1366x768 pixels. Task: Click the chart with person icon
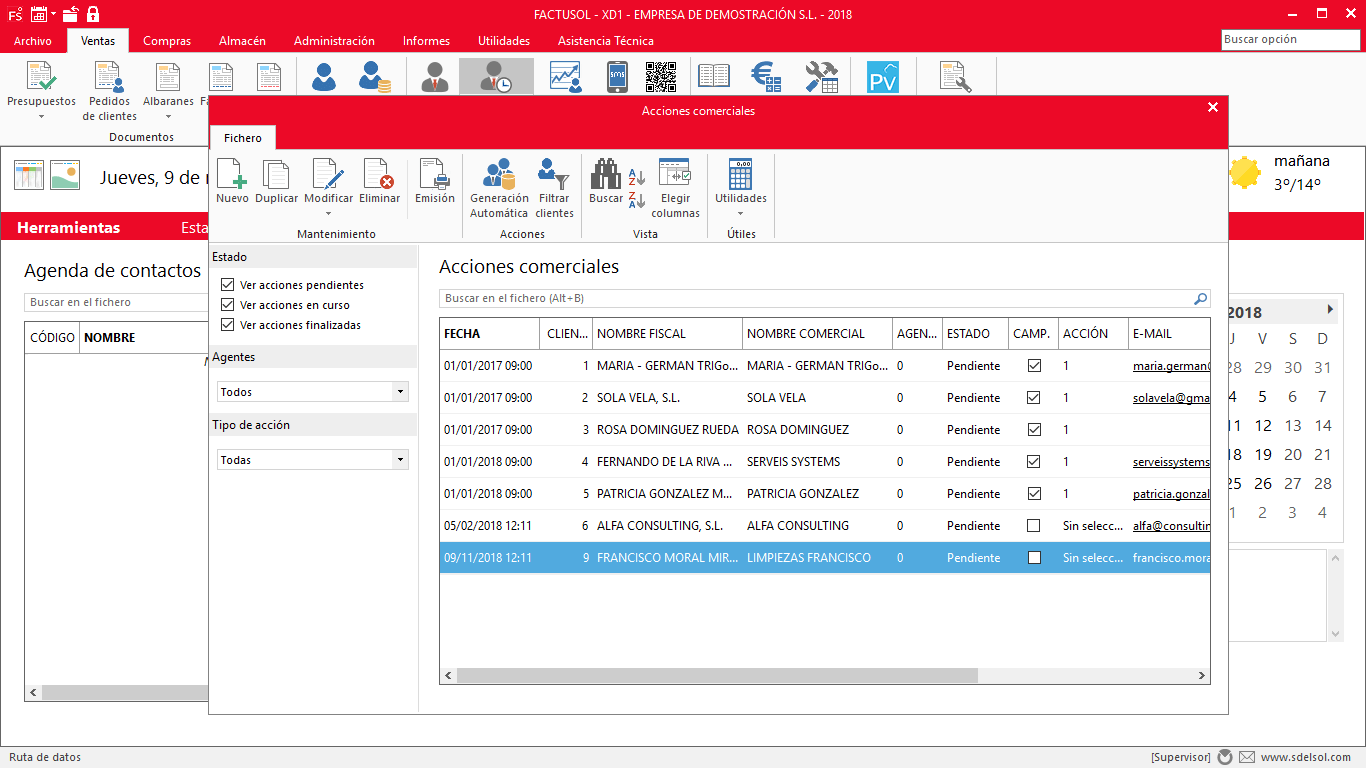pos(566,77)
